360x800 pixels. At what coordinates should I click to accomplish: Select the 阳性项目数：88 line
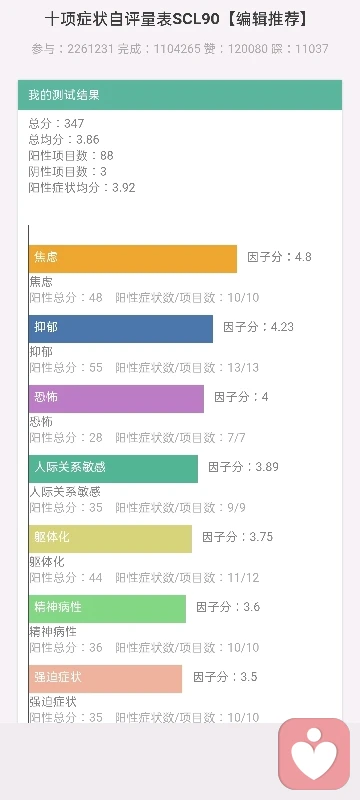71,155
